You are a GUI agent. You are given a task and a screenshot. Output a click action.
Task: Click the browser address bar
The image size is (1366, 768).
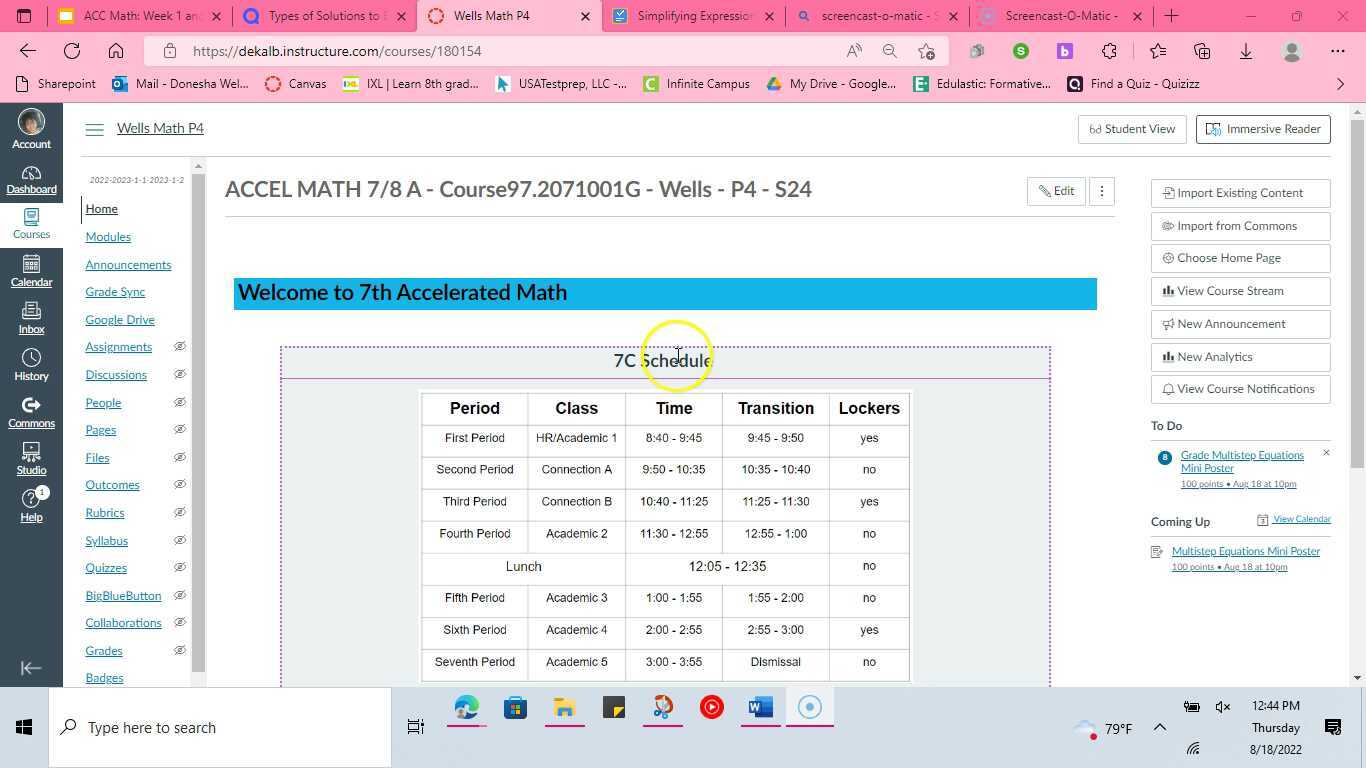pos(500,51)
